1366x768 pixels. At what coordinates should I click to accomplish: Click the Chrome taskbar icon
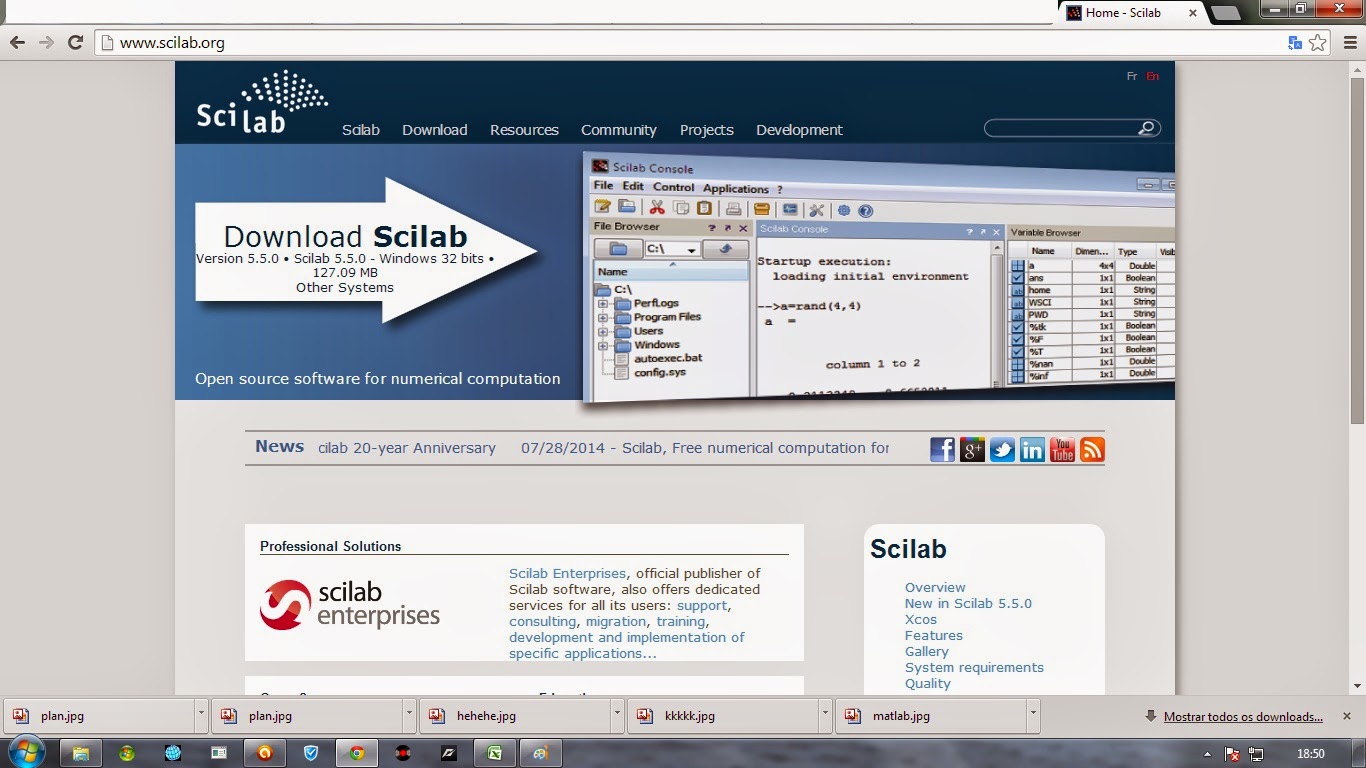click(357, 753)
